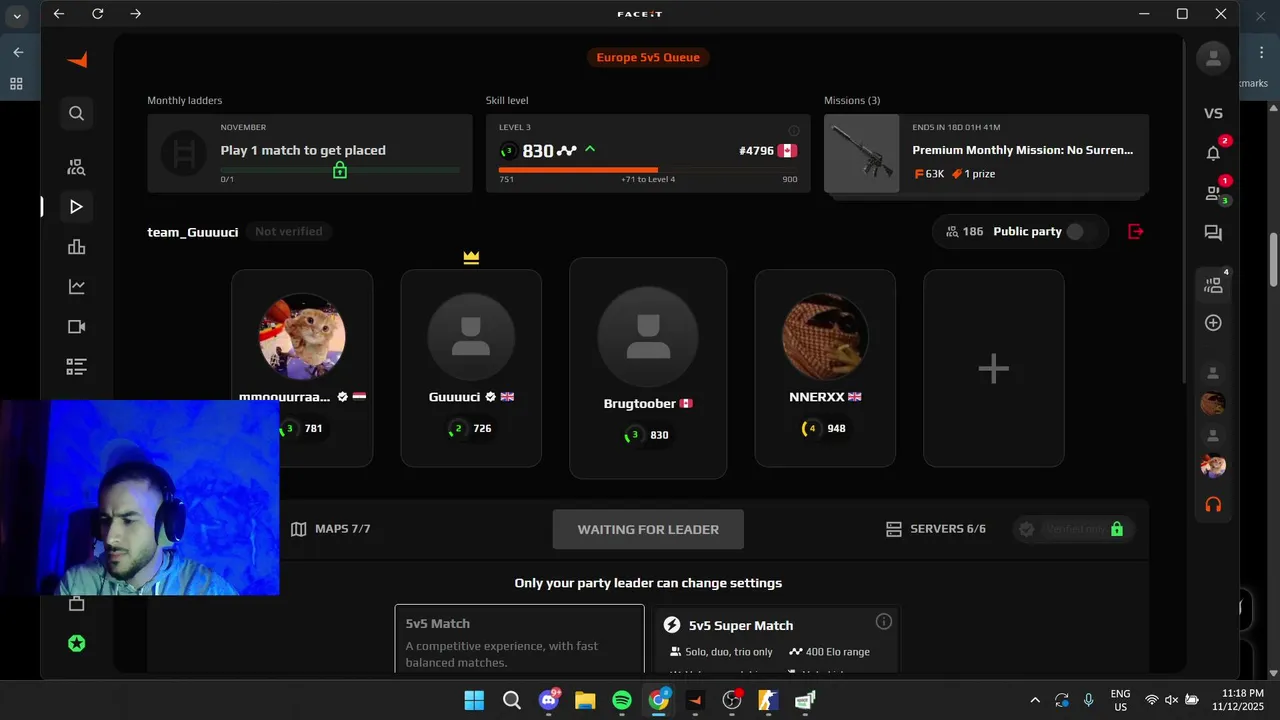Click the Elo progress bar in Skill level
The image size is (1280, 720).
[x=648, y=170]
